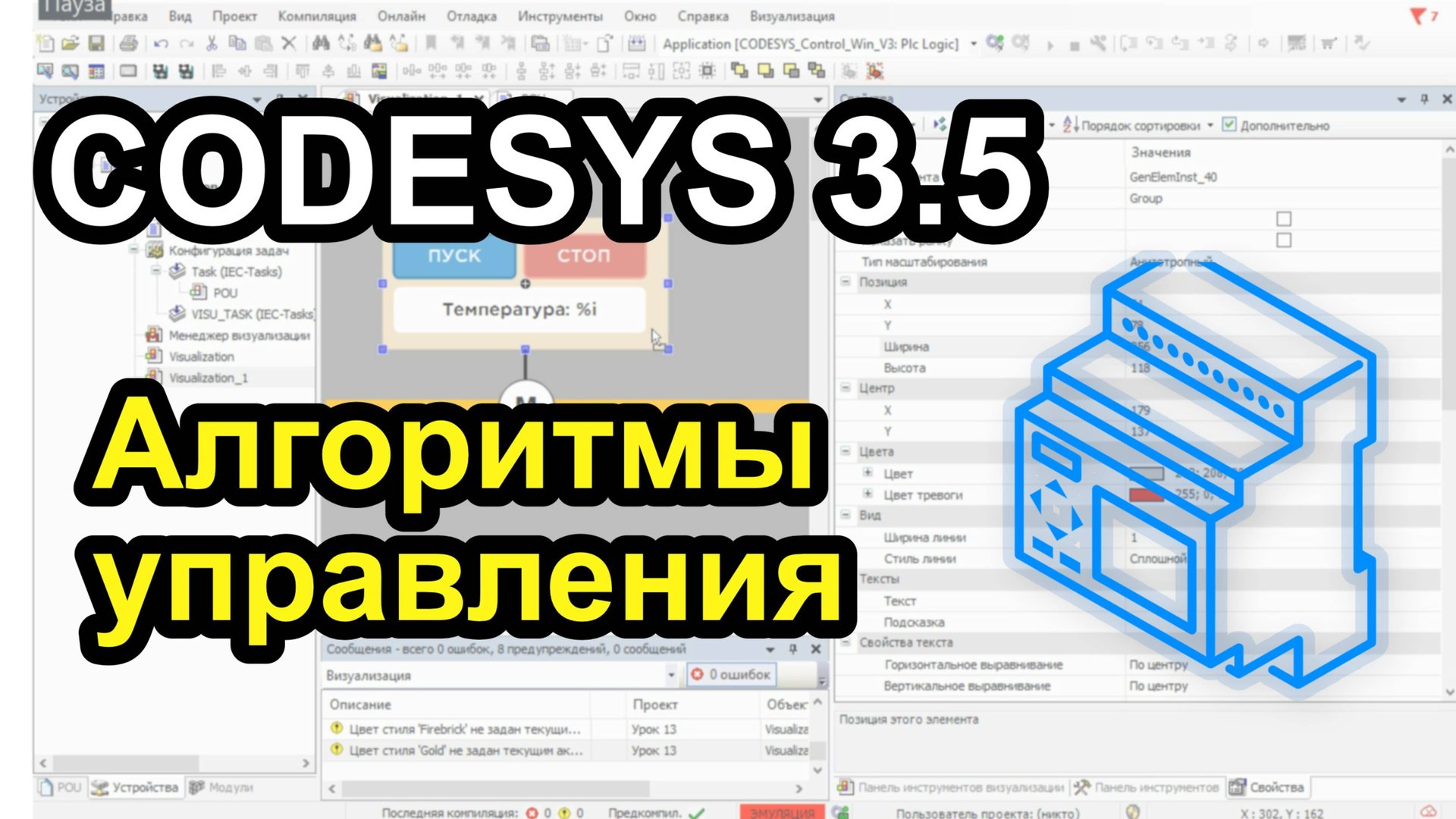Stop the application with square icon

[1075, 45]
